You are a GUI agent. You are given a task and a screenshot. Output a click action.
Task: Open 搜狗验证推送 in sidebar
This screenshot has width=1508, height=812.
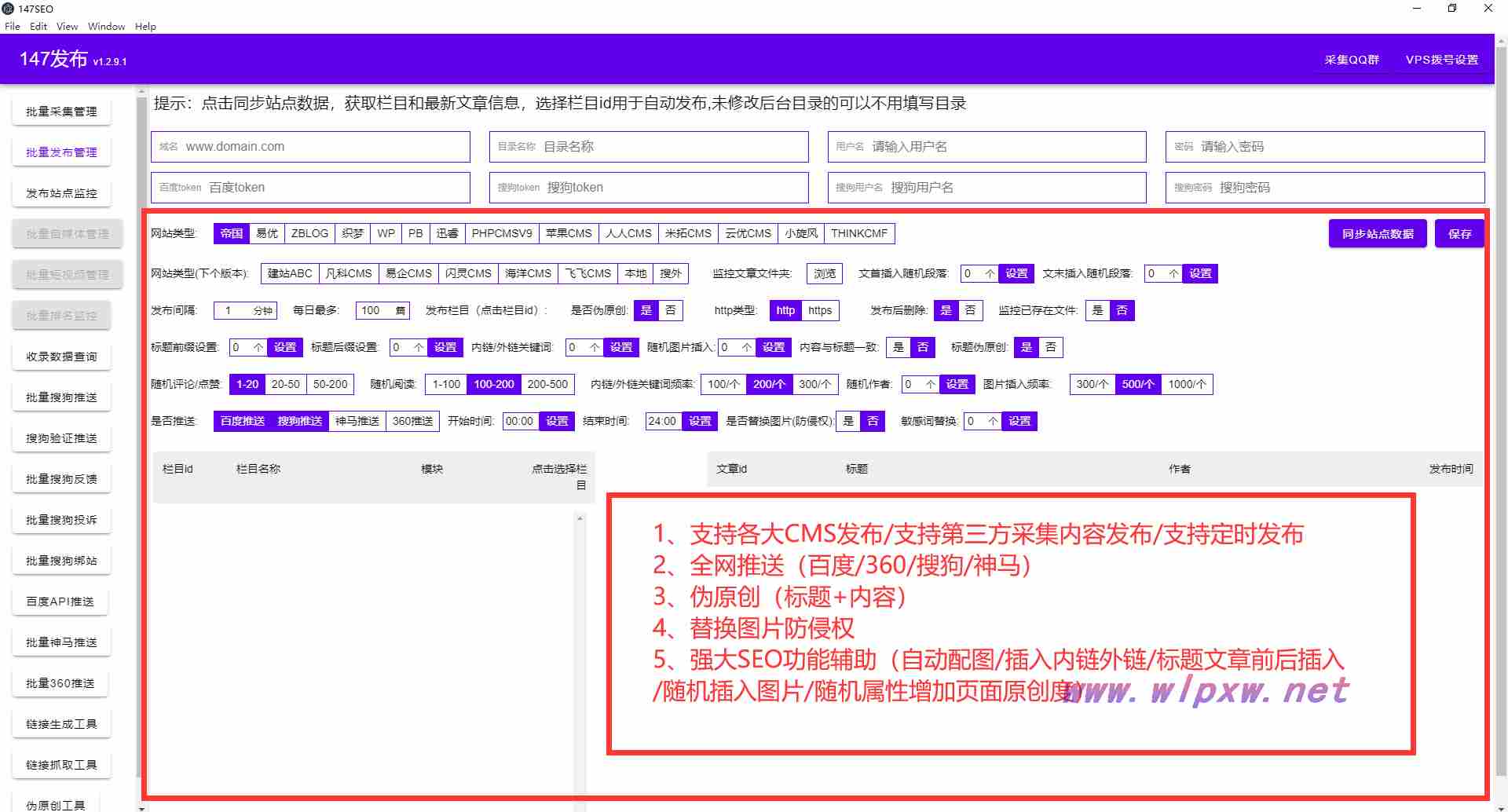pos(61,438)
